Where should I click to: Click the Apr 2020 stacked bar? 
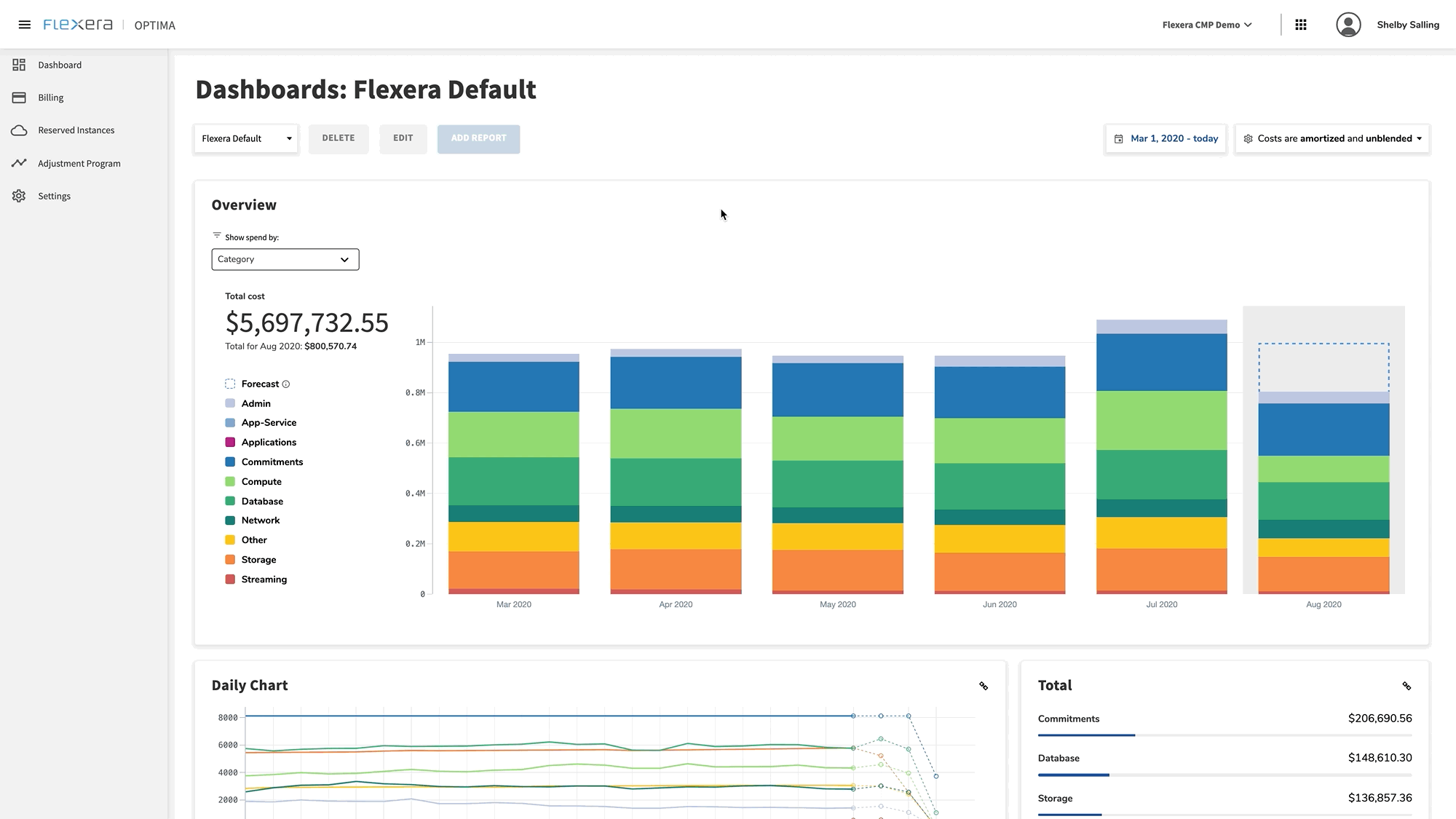tap(676, 471)
